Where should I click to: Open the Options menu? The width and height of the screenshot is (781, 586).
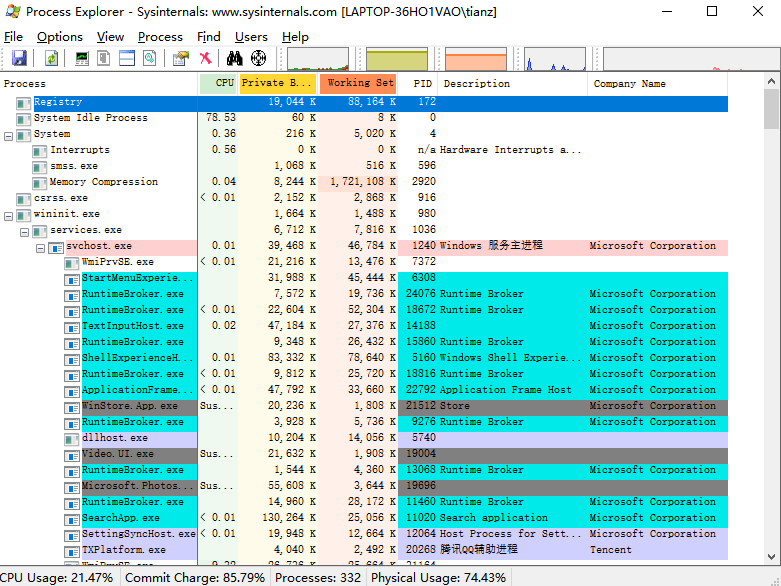pyautogui.click(x=60, y=37)
